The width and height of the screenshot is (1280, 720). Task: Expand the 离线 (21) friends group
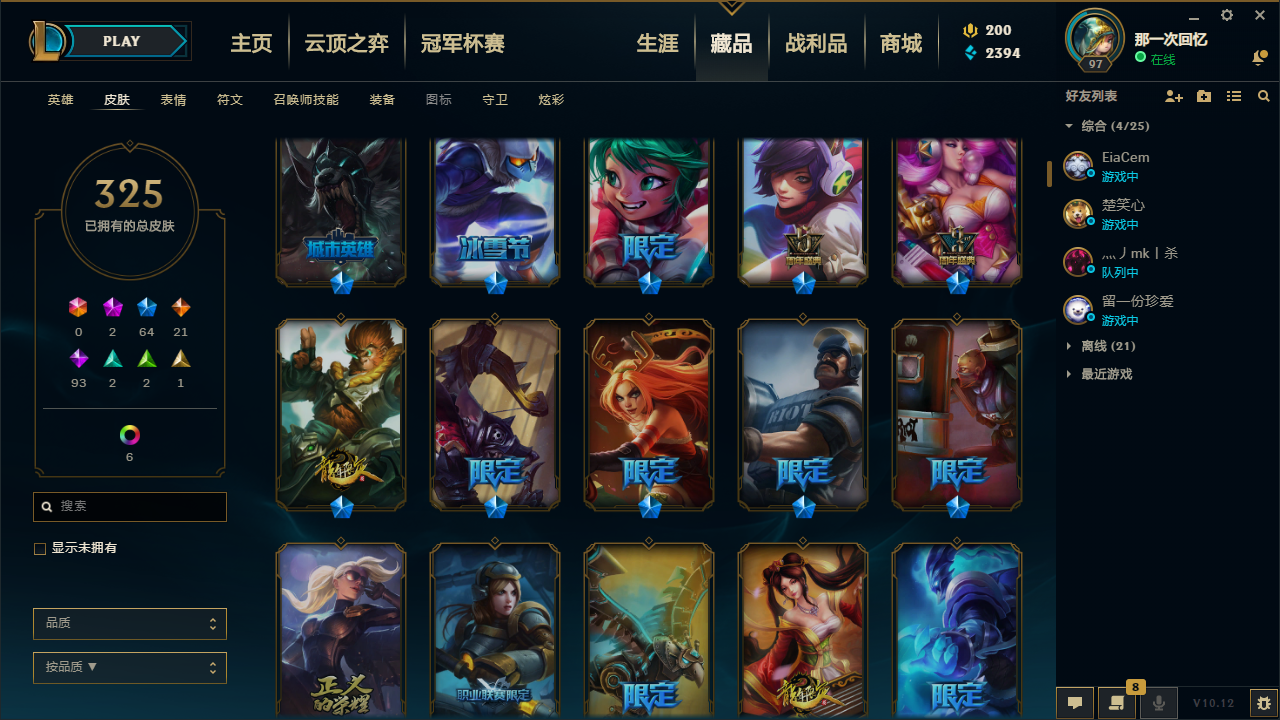[x=1100, y=346]
